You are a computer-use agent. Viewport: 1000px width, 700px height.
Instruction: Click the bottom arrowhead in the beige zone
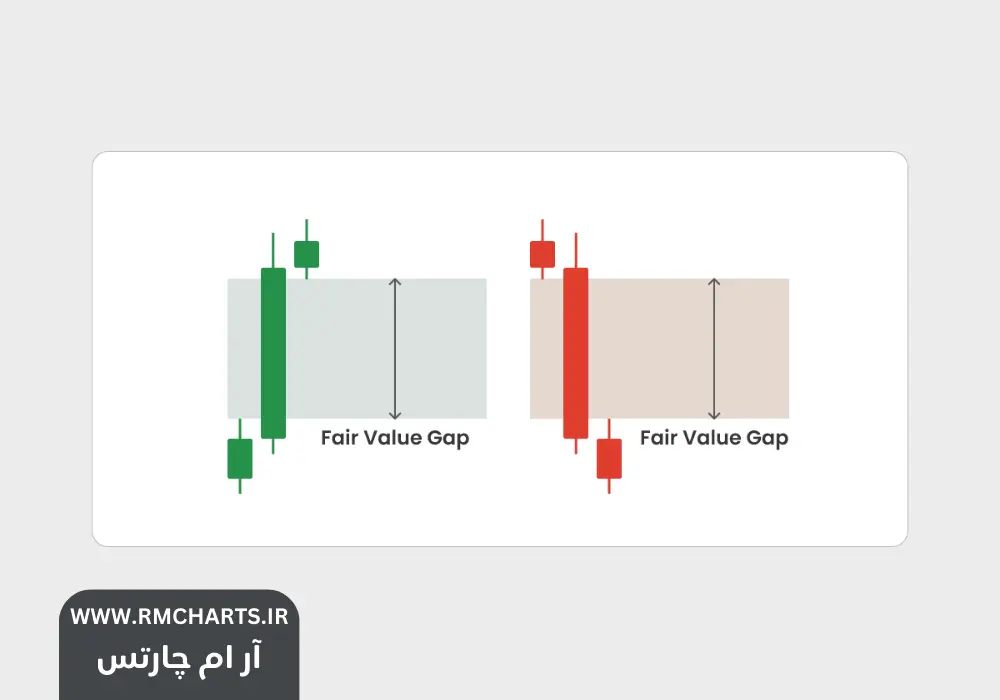pos(714,414)
